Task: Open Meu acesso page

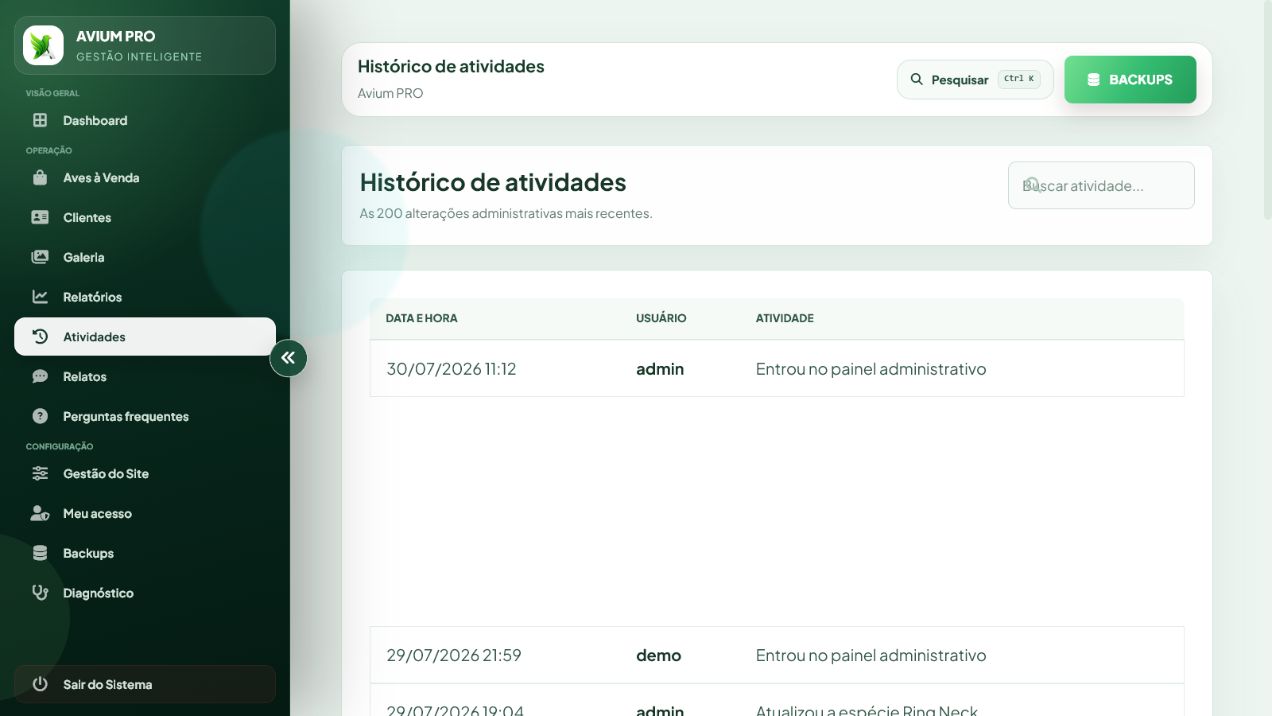Action: click(145, 513)
